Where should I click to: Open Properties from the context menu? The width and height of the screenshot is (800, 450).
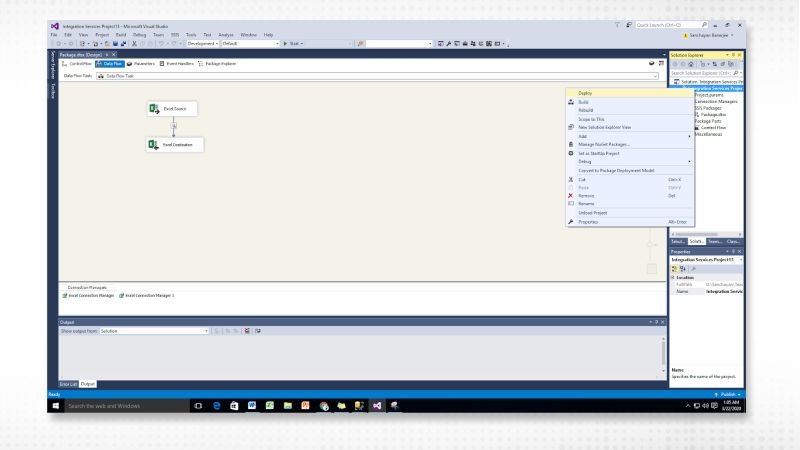630,222
